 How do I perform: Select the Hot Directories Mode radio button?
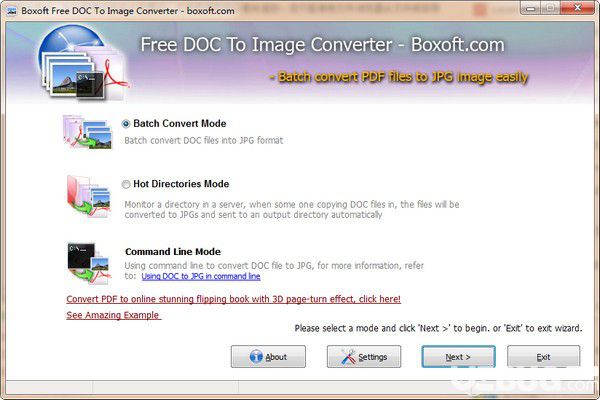126,184
